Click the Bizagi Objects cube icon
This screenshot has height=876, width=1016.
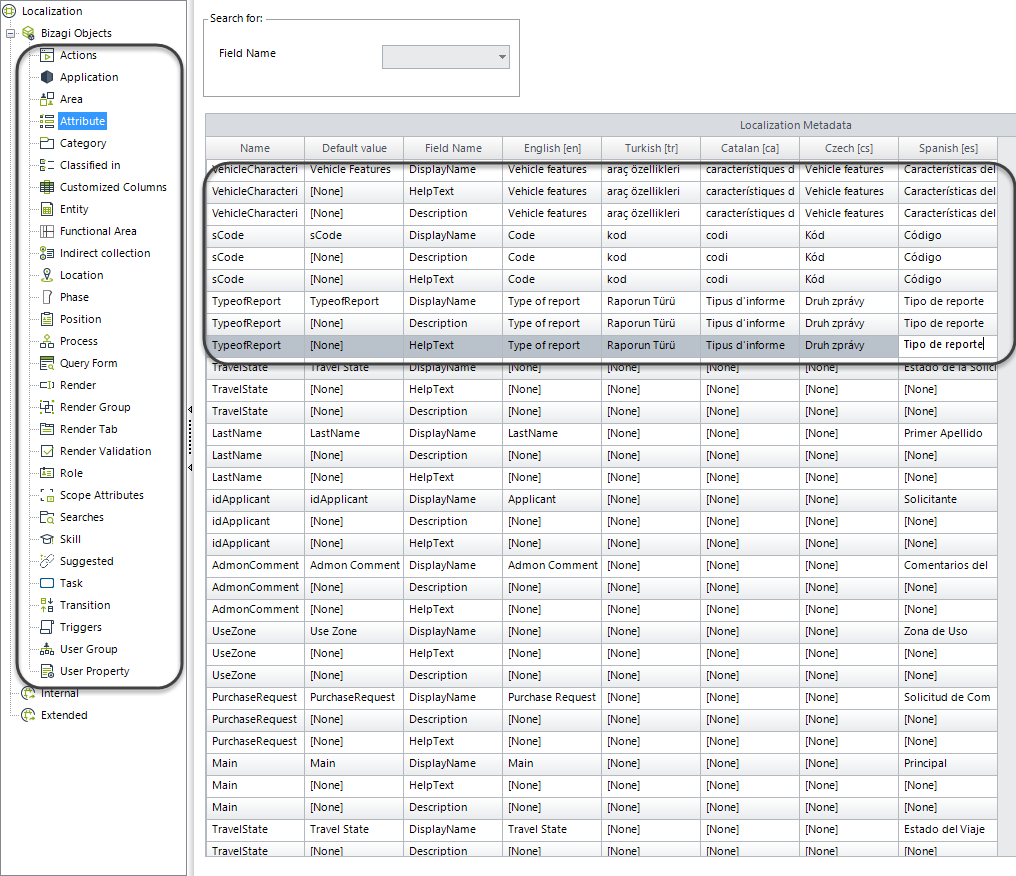(28, 33)
